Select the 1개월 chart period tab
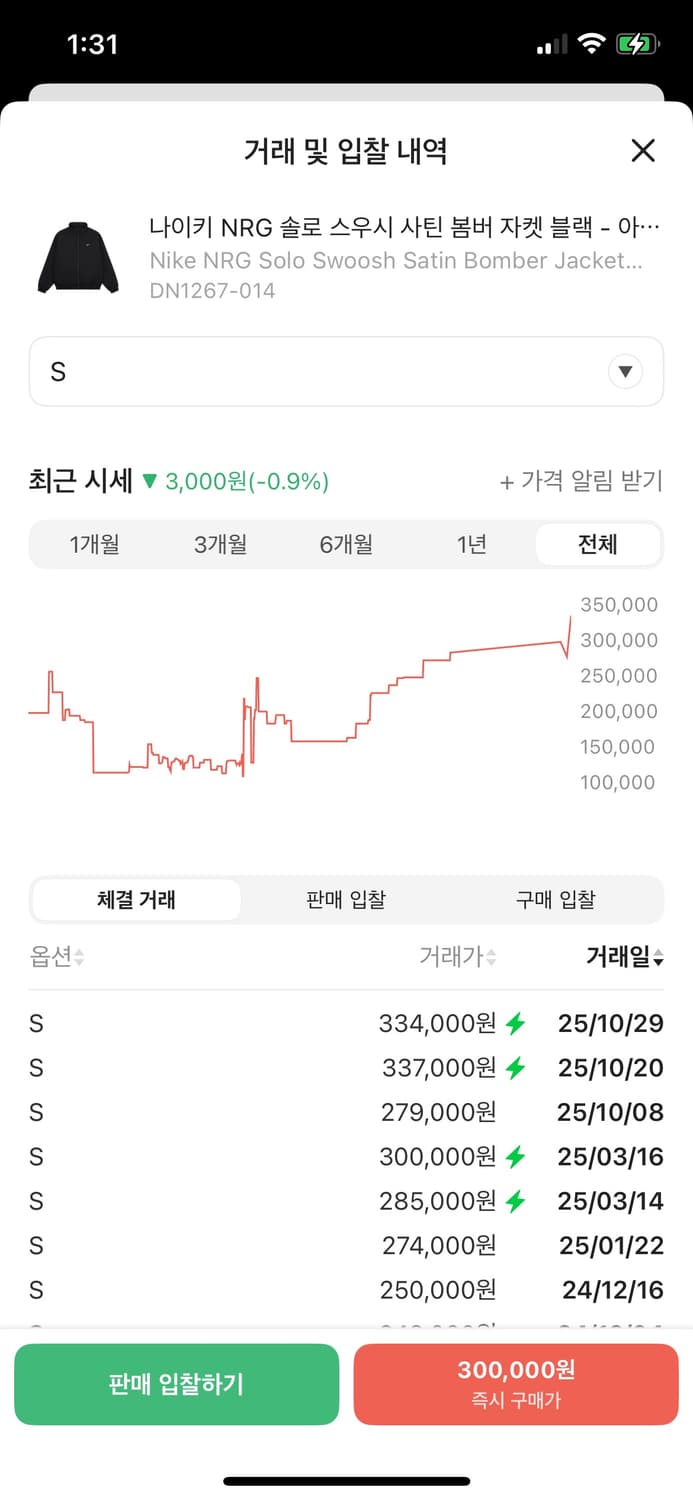Screen dimensions: 693x1500 pos(95,544)
